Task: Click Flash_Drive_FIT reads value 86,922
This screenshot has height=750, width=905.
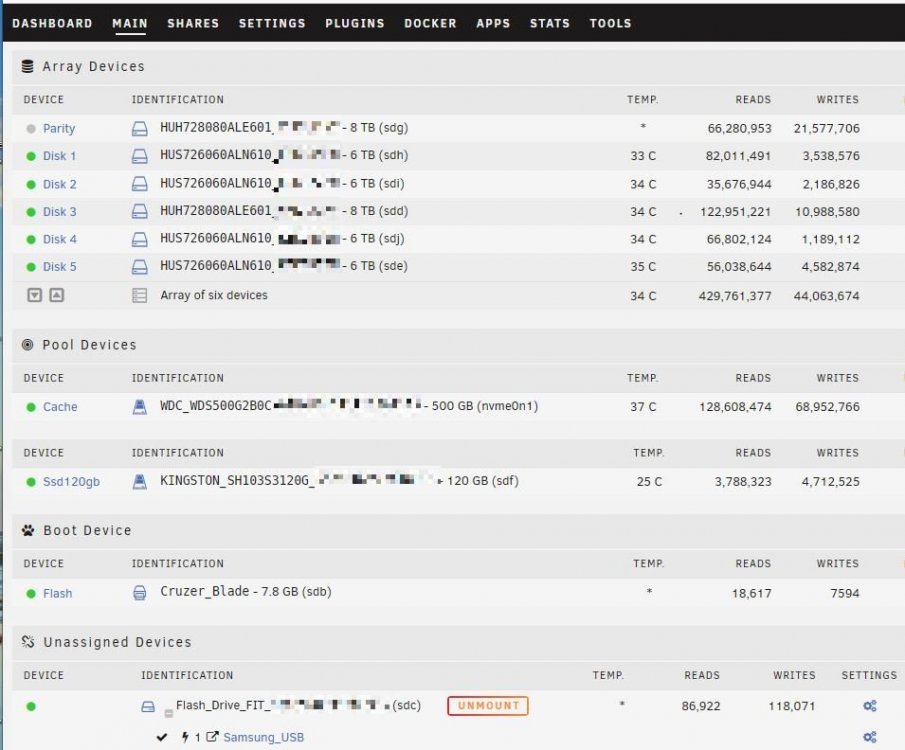Action: point(701,706)
